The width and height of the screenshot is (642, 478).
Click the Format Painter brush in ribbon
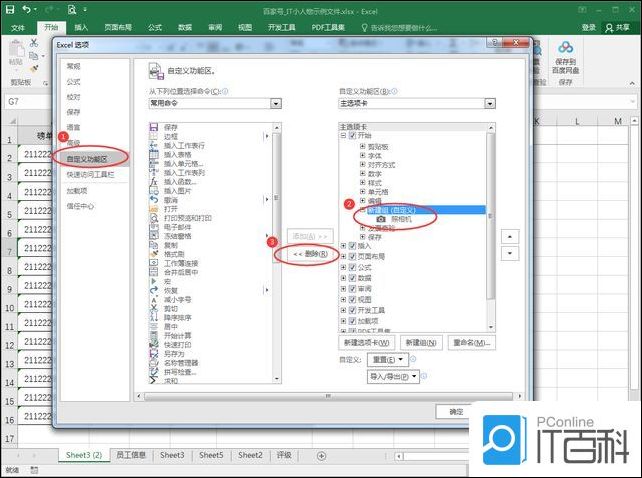34,69
